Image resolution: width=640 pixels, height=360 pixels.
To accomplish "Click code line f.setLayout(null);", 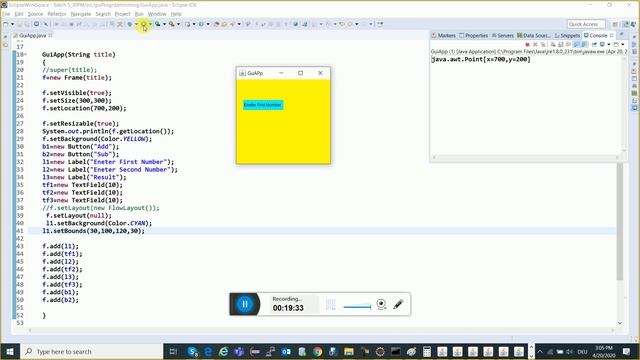I will [x=78, y=216].
